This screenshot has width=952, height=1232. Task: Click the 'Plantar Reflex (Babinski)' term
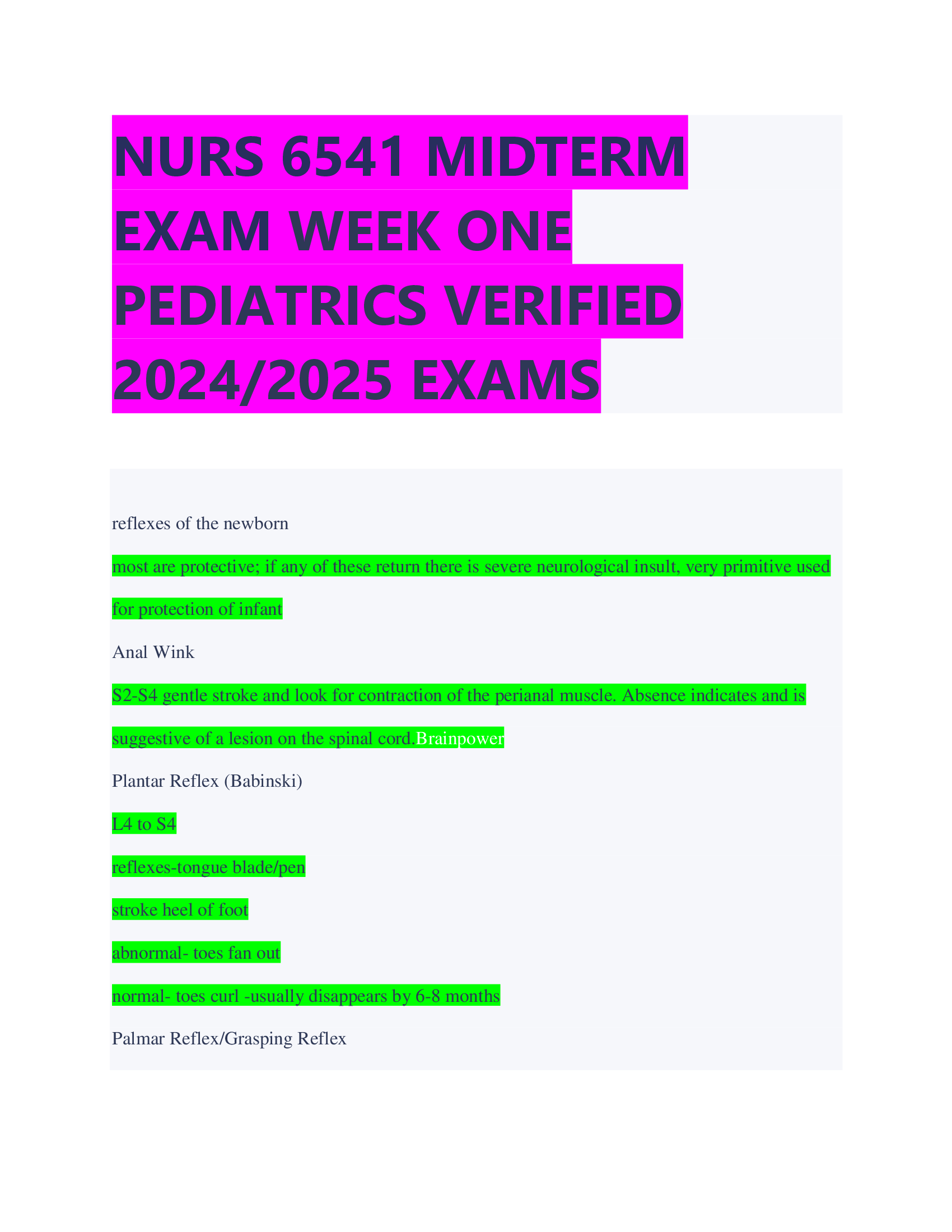(207, 781)
